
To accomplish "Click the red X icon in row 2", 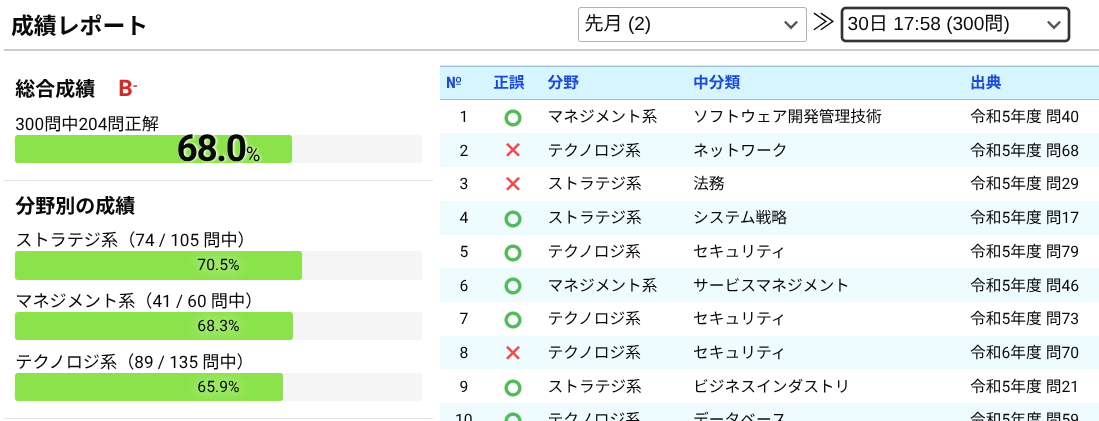I will pos(513,151).
